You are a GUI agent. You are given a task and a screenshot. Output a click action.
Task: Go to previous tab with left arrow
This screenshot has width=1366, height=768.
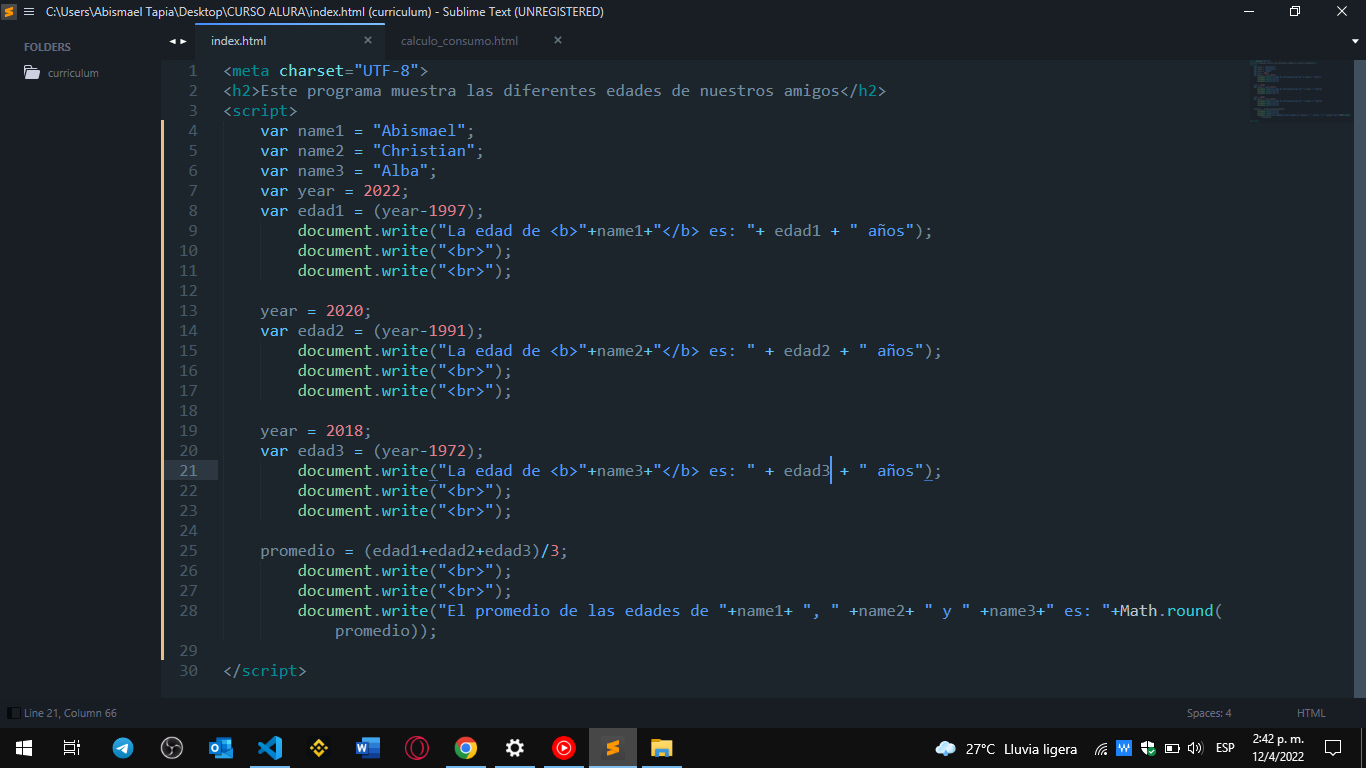[x=172, y=41]
